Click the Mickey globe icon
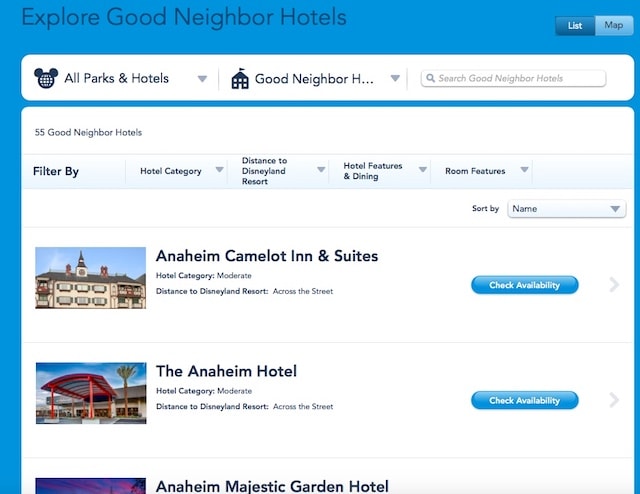This screenshot has width=640, height=494. pos(46,78)
